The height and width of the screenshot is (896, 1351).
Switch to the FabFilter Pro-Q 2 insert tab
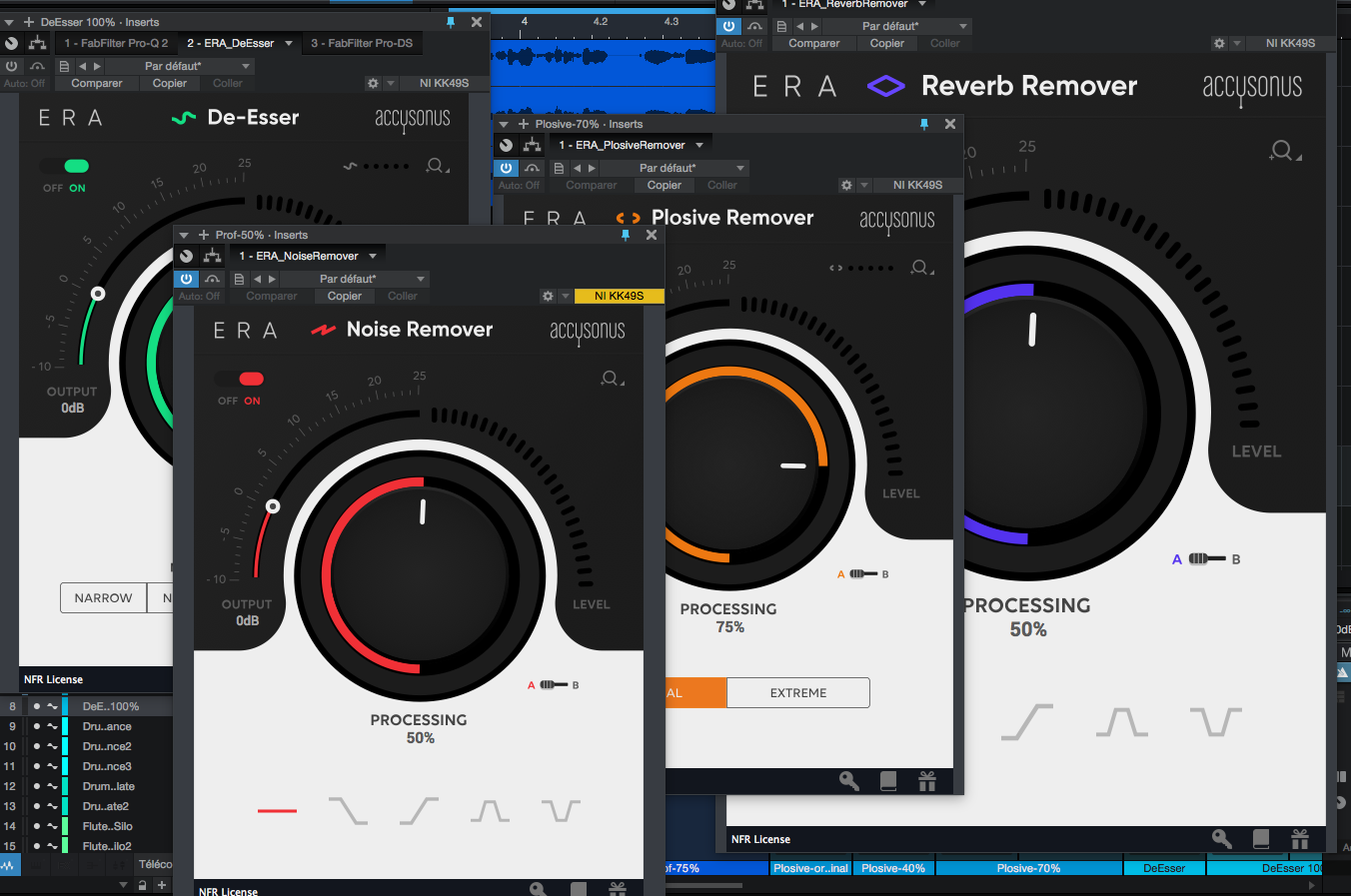116,43
